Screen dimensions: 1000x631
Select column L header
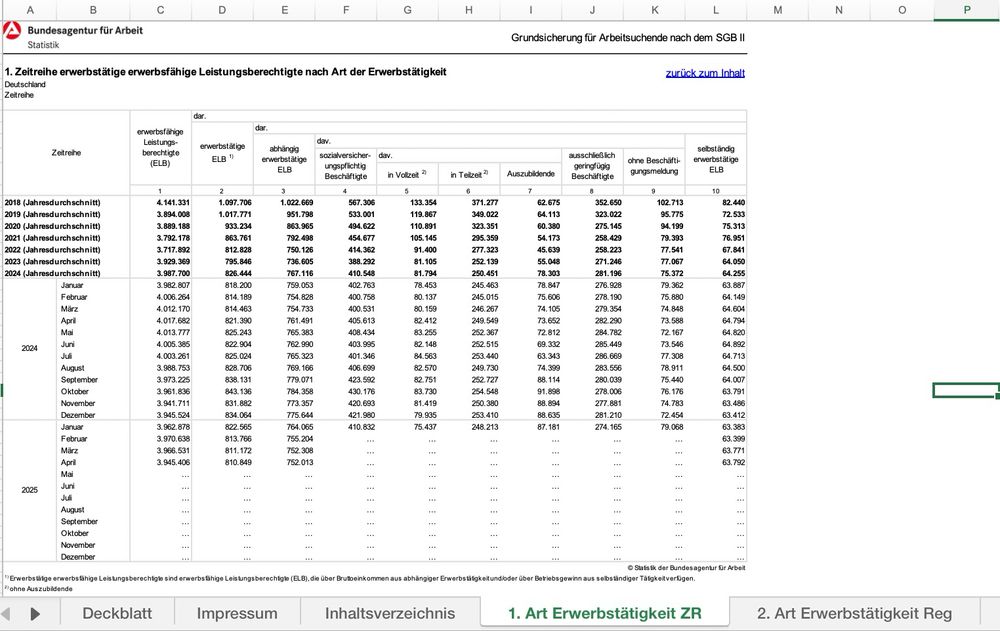tap(716, 10)
